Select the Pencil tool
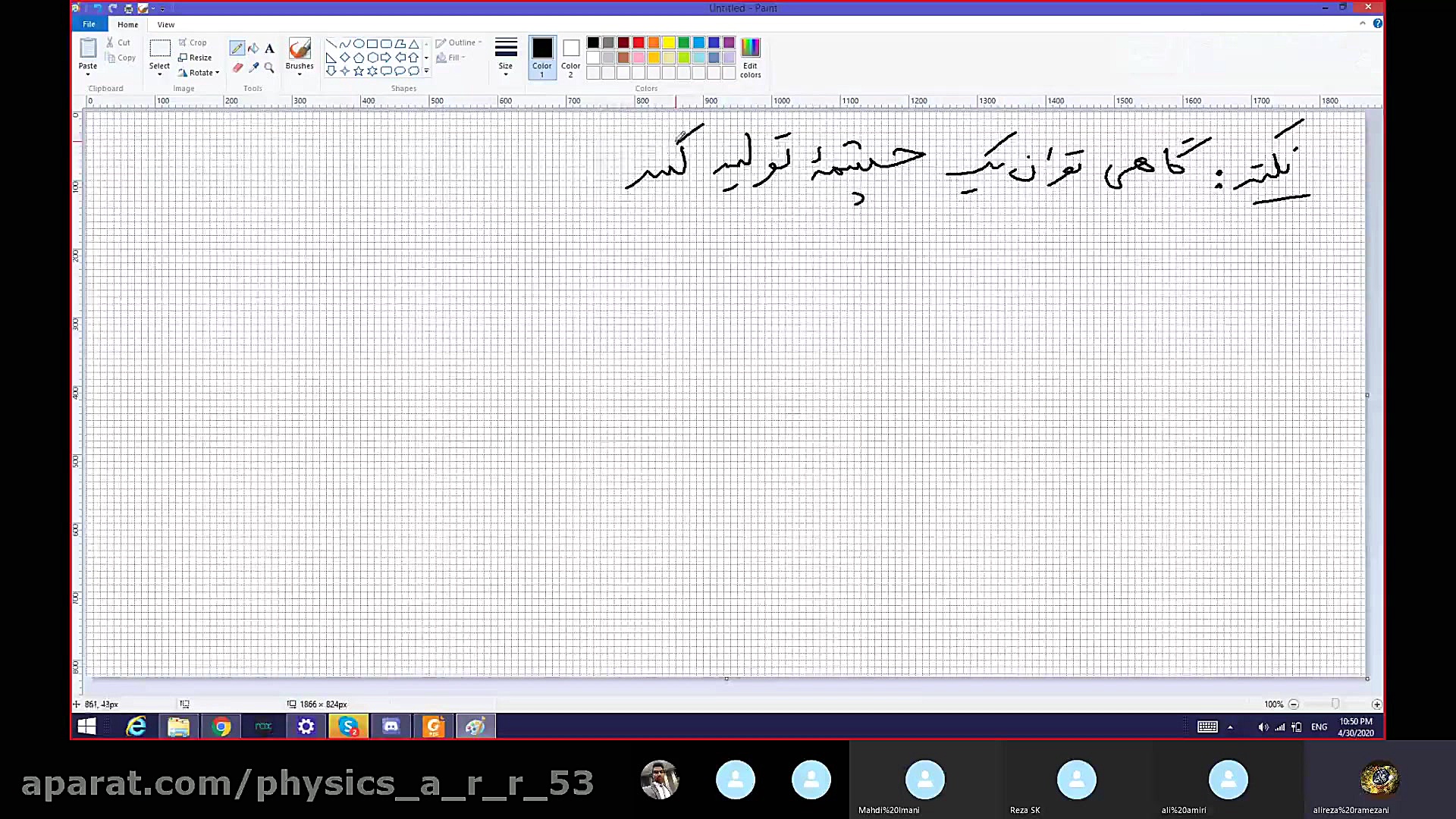Viewport: 1456px width, 819px height. 237,48
